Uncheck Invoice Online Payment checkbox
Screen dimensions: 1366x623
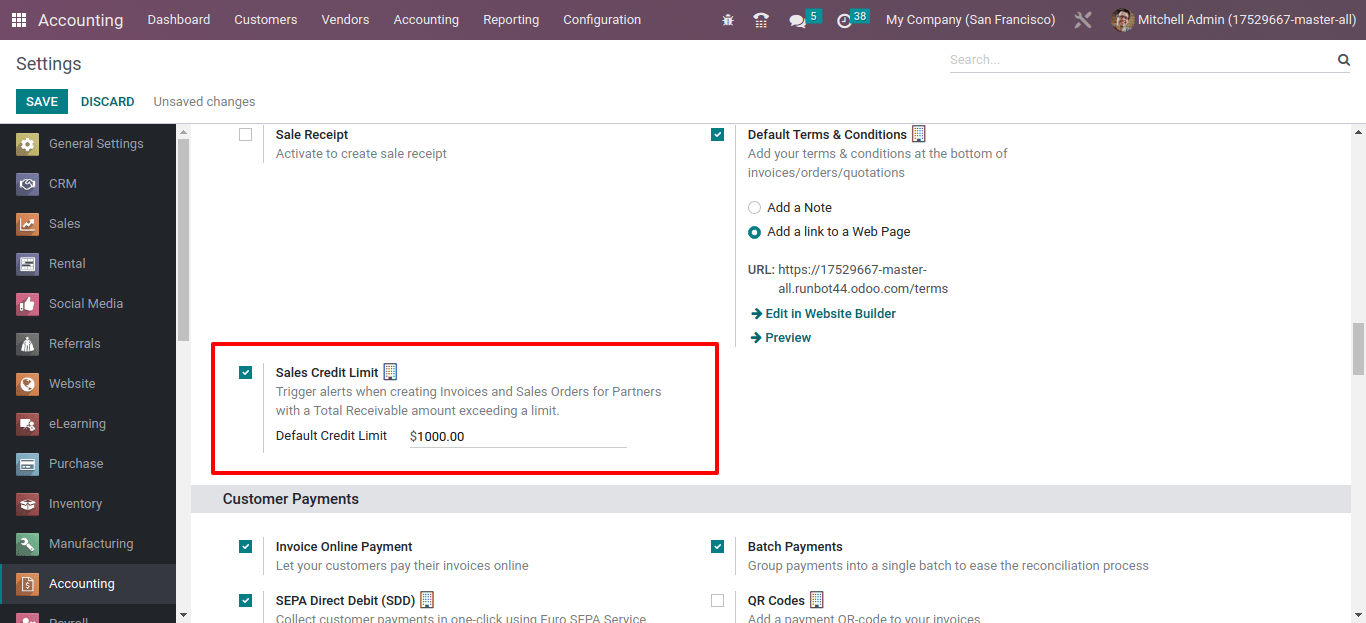pyautogui.click(x=245, y=547)
